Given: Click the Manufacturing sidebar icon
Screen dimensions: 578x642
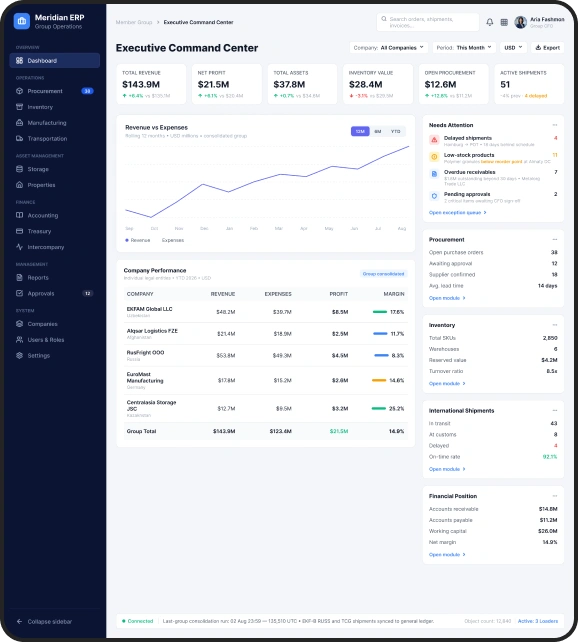Looking at the screenshot, I should coord(19,123).
